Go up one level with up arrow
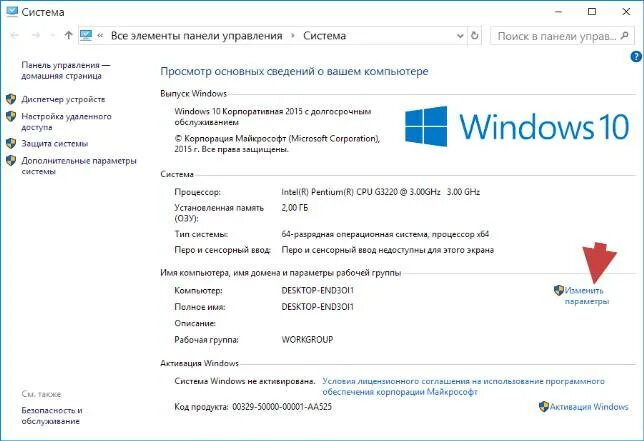Viewport: 644px width, 441px height. coord(68,35)
